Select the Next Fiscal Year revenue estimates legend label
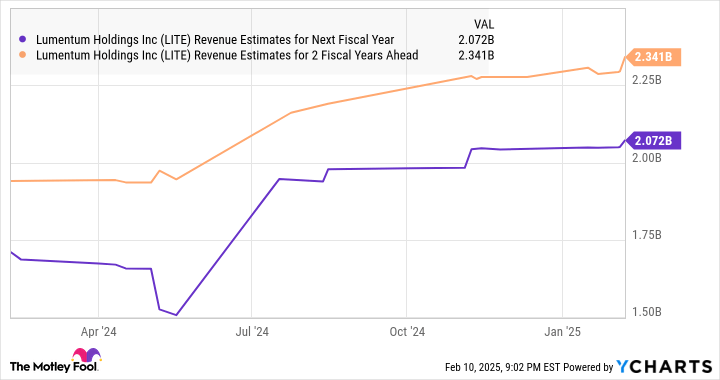 coord(215,40)
